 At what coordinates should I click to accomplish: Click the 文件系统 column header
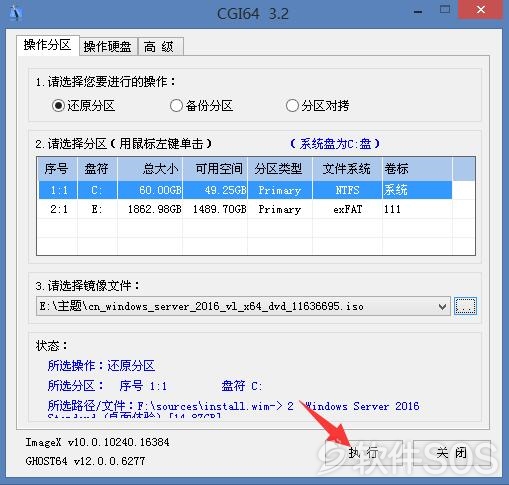click(347, 169)
